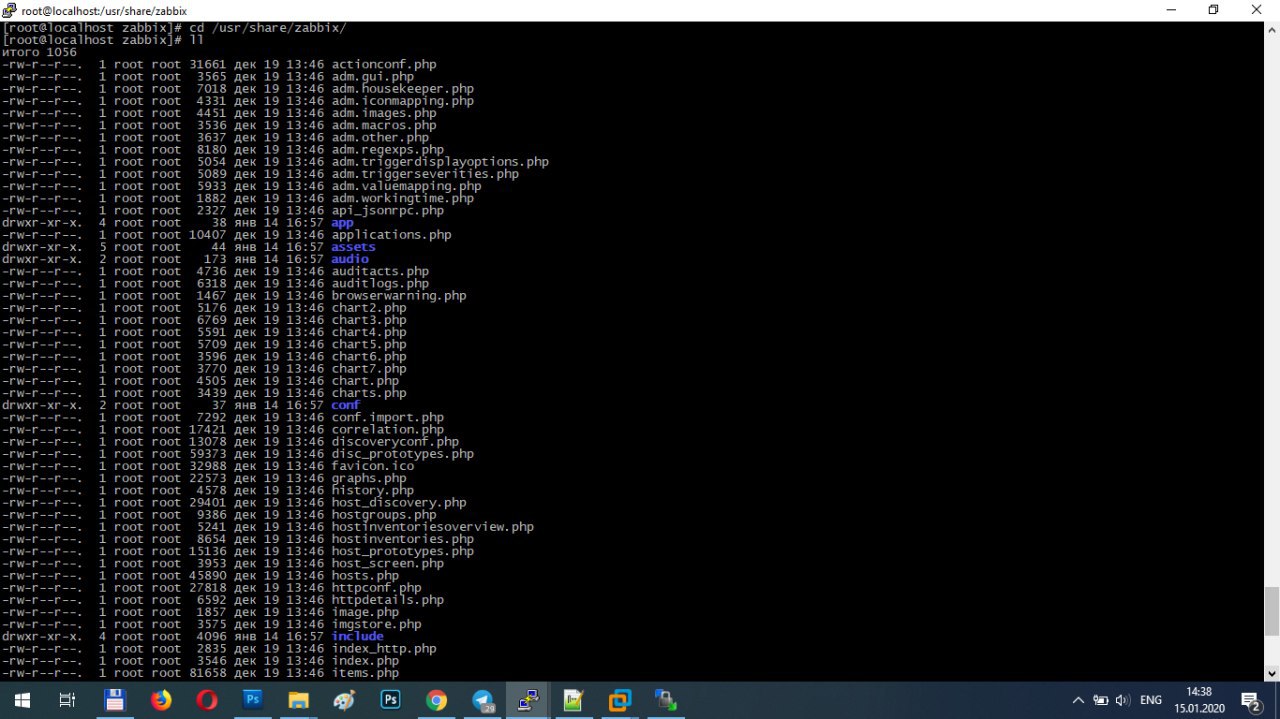Click the blue directory name app

(342, 222)
